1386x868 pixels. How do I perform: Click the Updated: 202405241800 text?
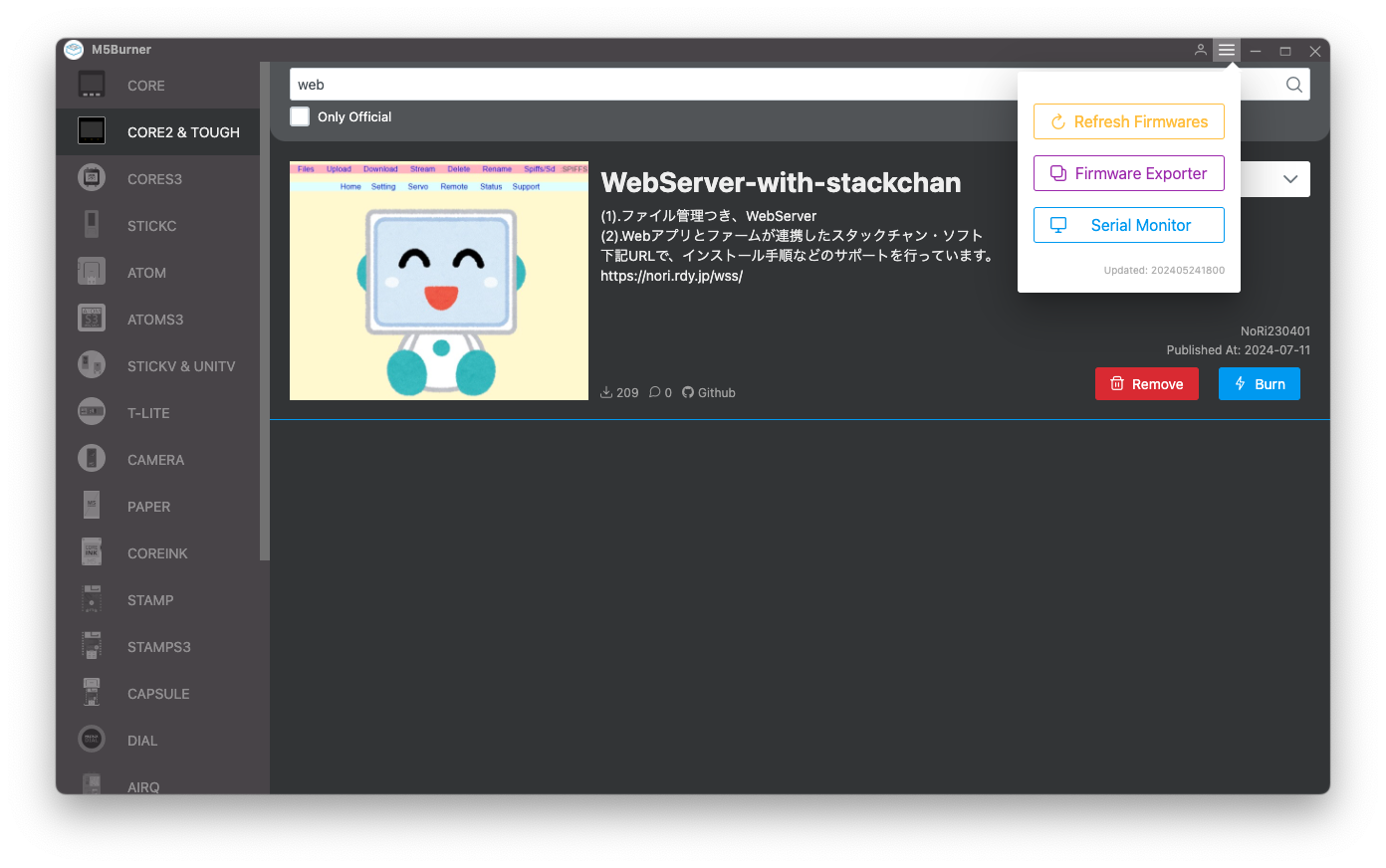point(1164,270)
